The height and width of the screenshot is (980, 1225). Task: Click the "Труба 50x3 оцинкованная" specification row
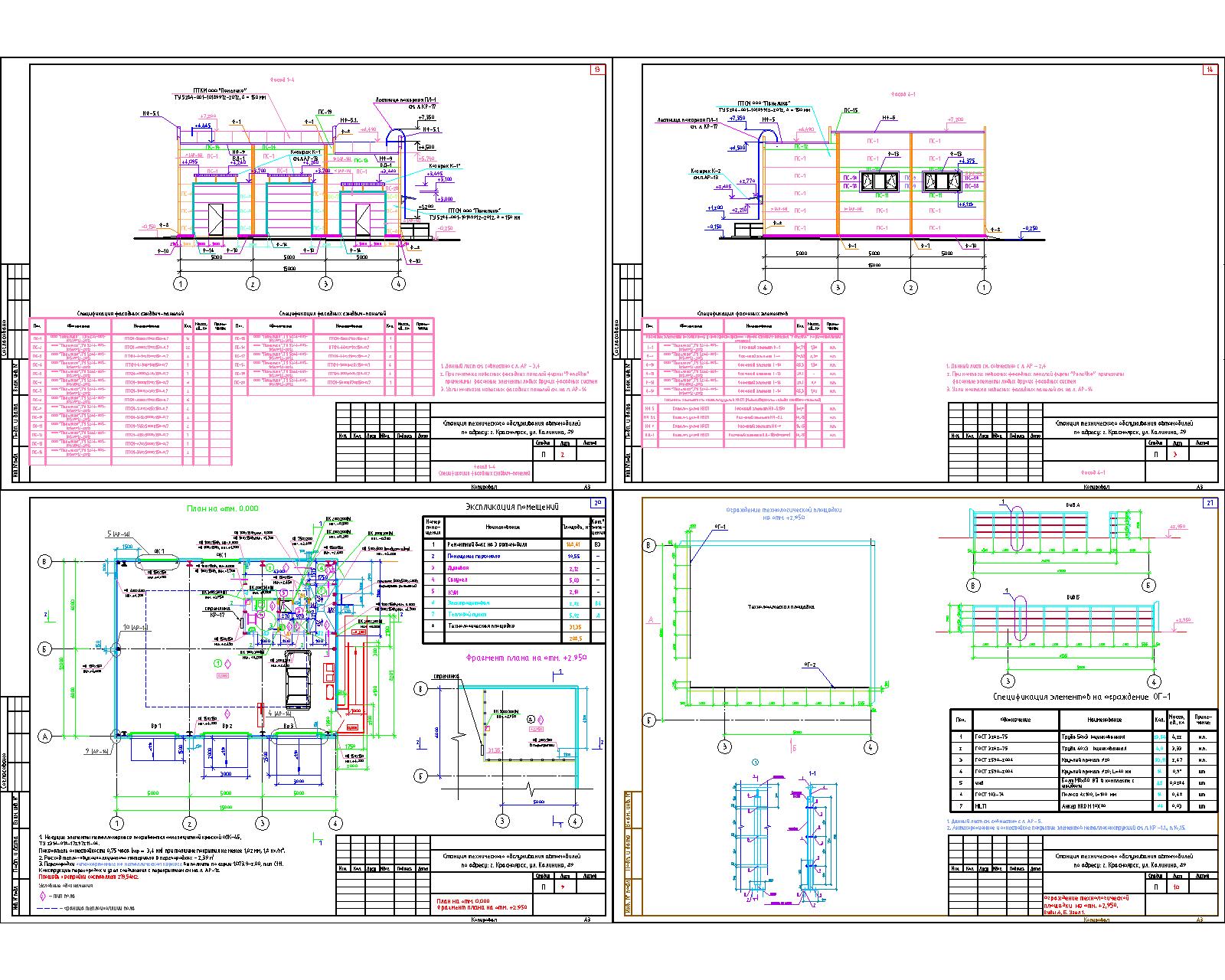point(1083,737)
